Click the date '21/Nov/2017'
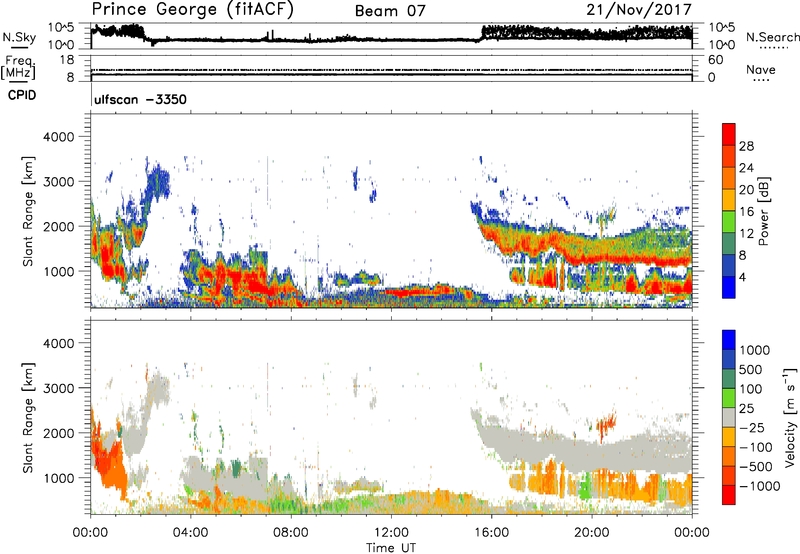The height and width of the screenshot is (554, 800). pyautogui.click(x=639, y=9)
